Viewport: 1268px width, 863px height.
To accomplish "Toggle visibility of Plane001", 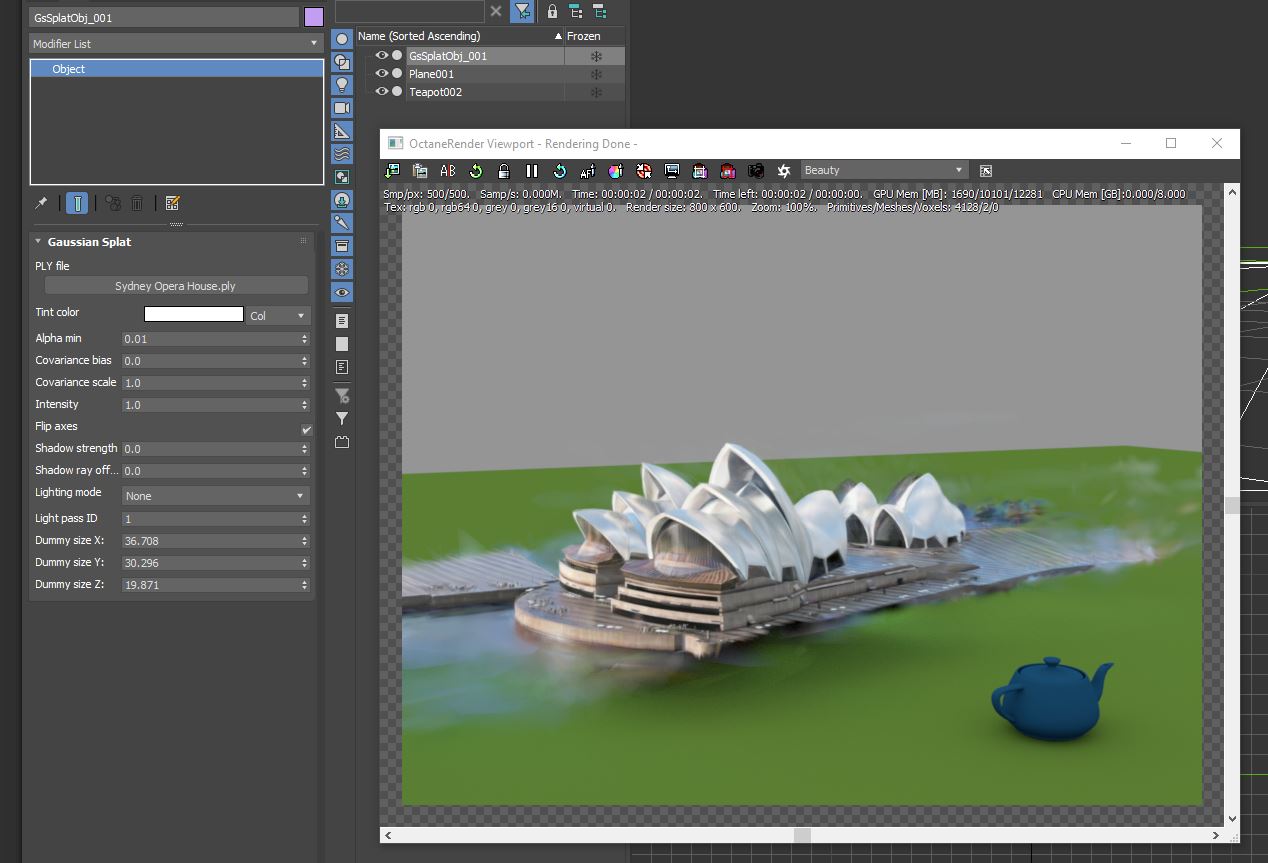I will click(x=381, y=74).
